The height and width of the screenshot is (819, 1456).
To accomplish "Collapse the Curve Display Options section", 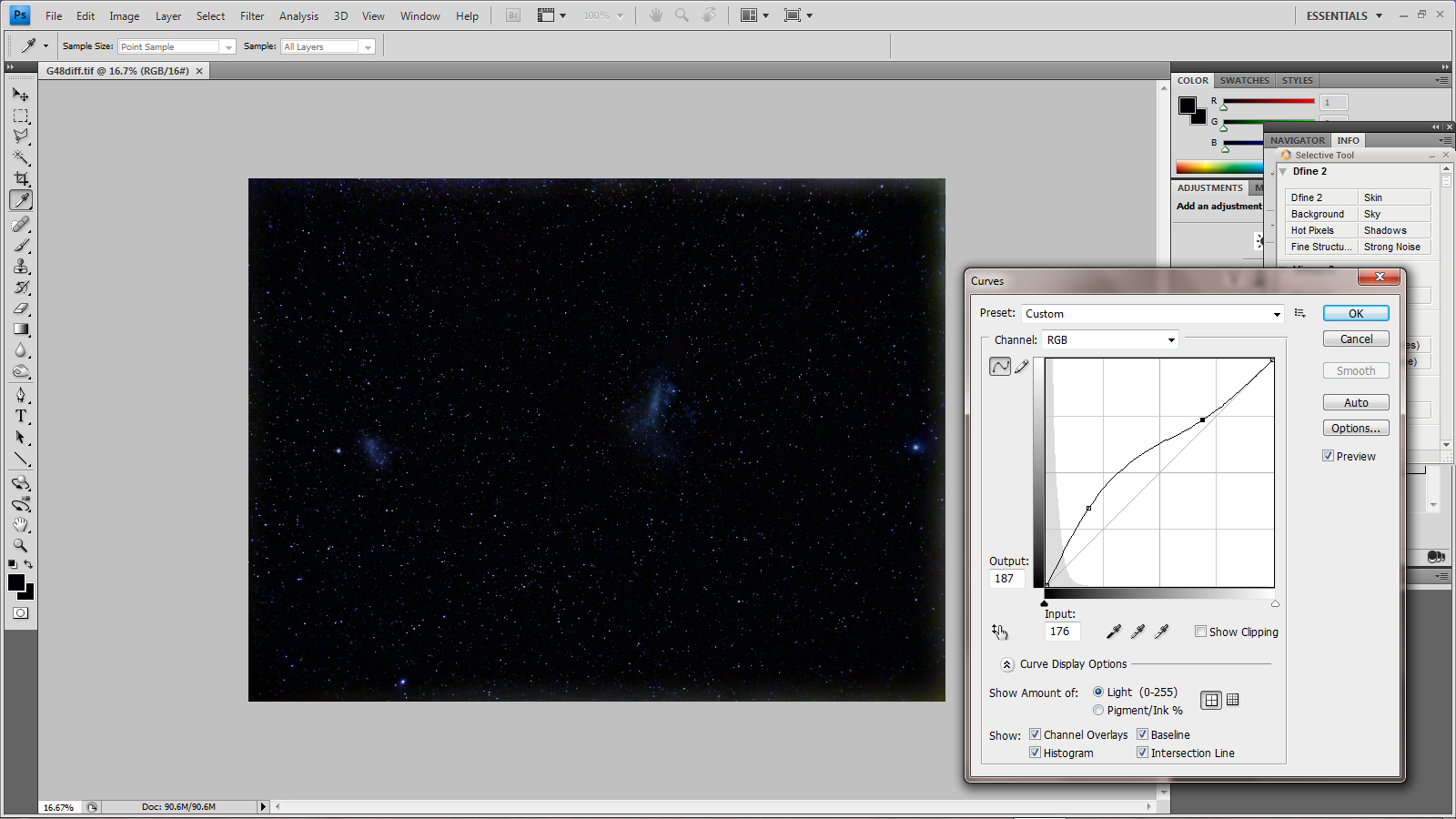I will coord(1006,664).
